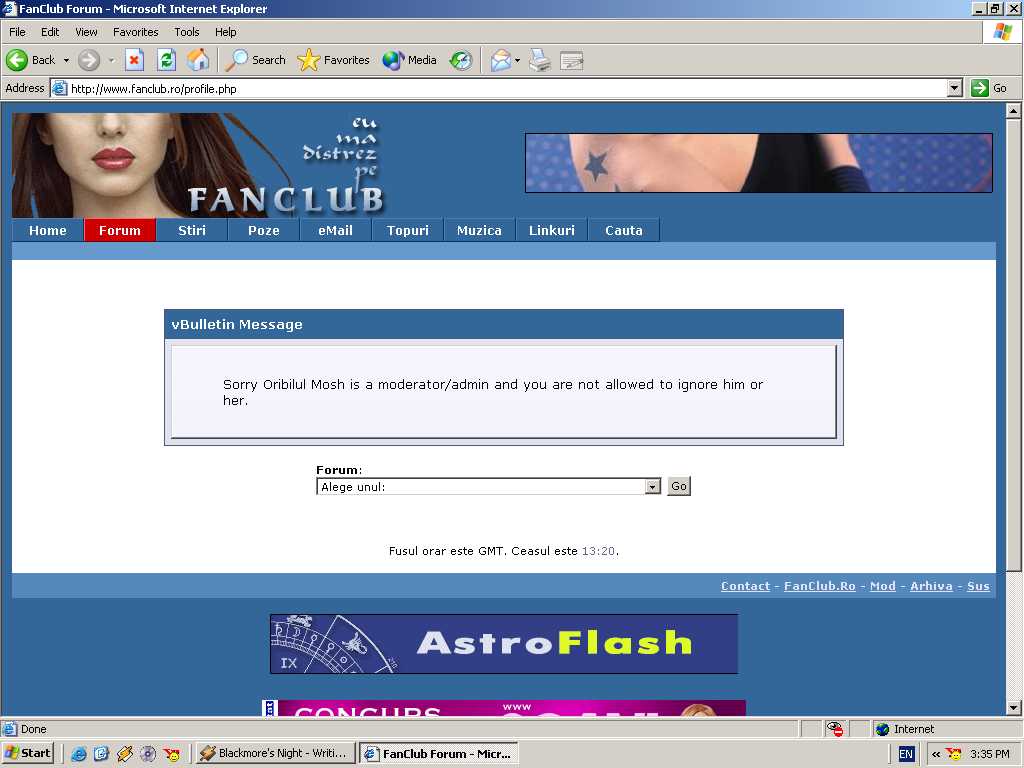Viewport: 1024px width, 768px height.
Task: Click the address URL field
Action: [507, 88]
